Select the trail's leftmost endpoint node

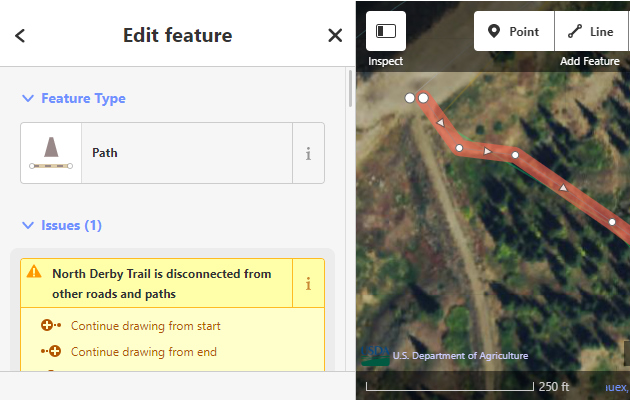pyautogui.click(x=409, y=98)
